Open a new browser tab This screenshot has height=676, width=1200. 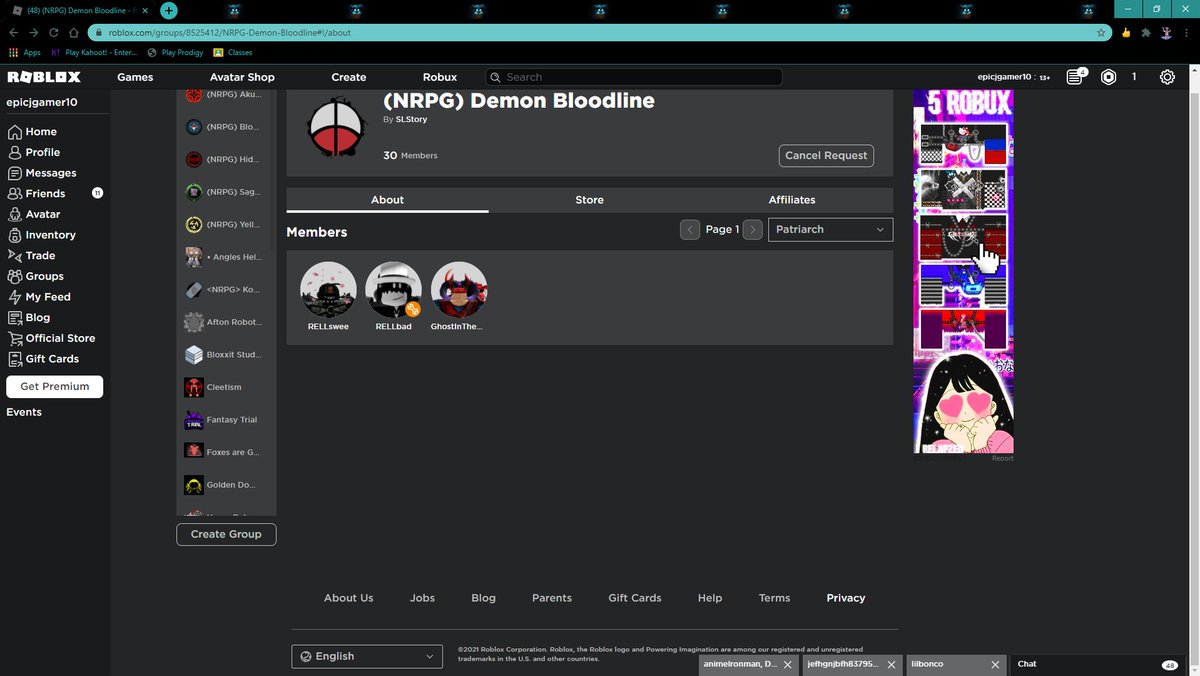pos(169,10)
